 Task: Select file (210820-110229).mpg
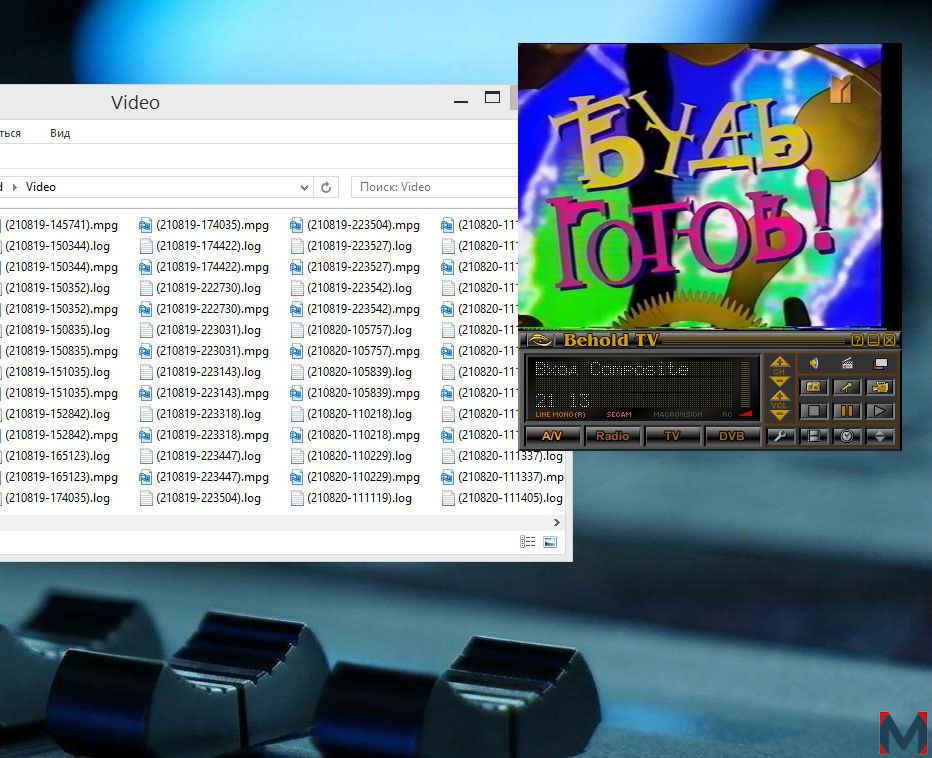[x=363, y=477]
